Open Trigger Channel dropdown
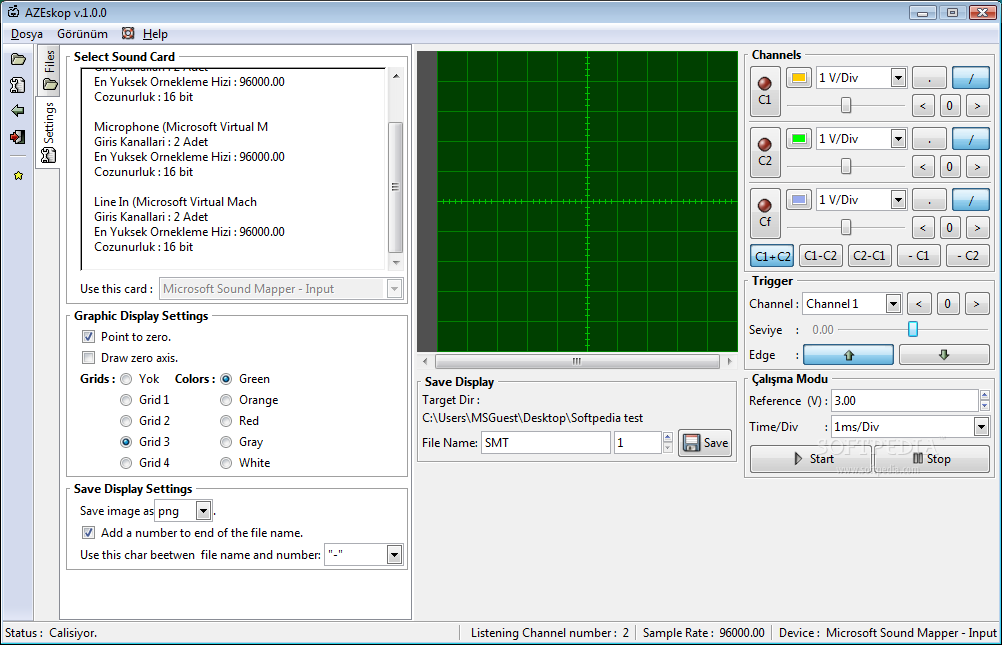This screenshot has height=645, width=1002. [893, 304]
